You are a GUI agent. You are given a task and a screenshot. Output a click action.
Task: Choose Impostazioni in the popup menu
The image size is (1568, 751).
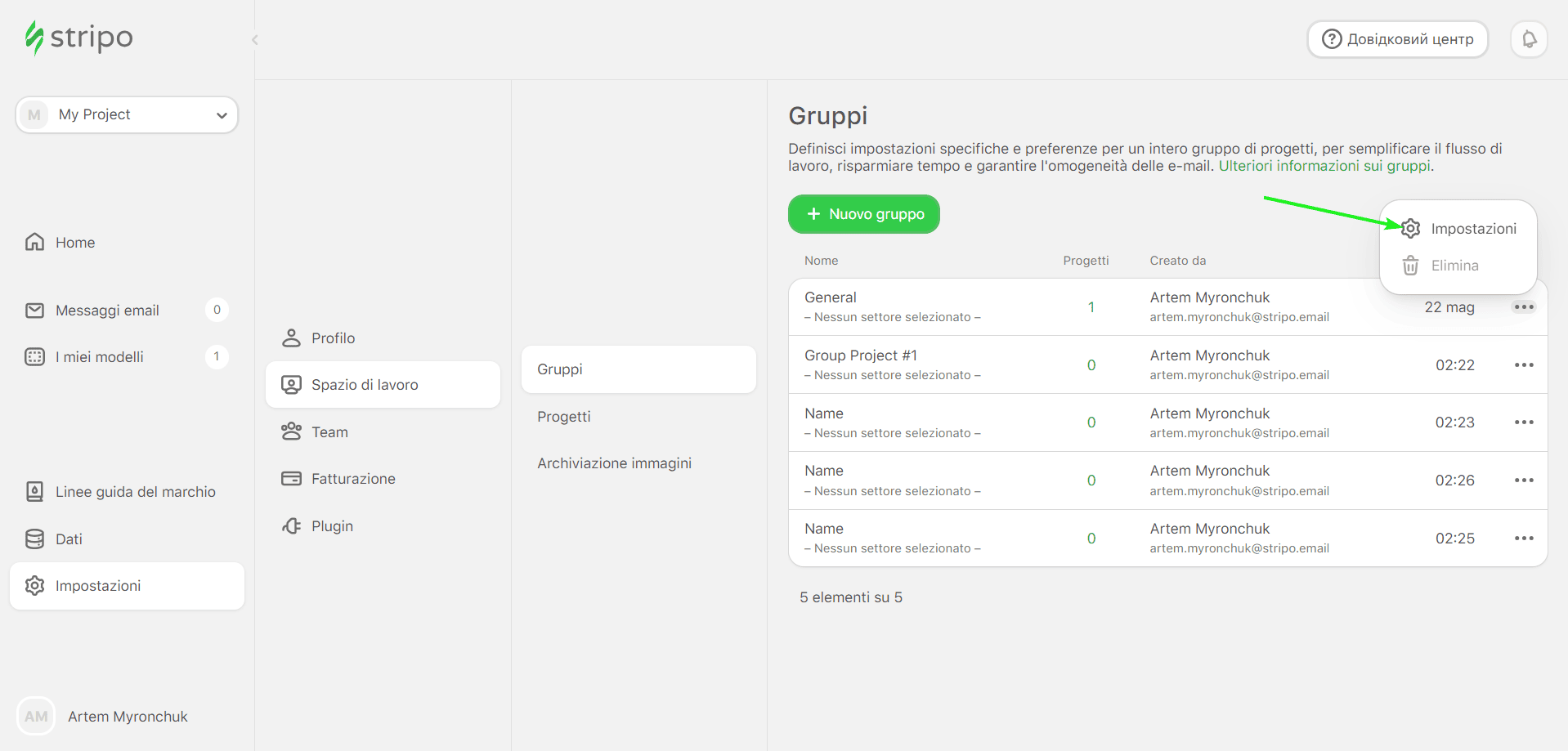[x=1472, y=229]
